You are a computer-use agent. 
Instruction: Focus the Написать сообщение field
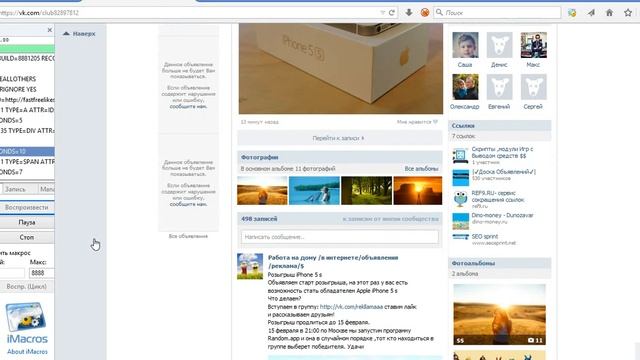click(340, 237)
